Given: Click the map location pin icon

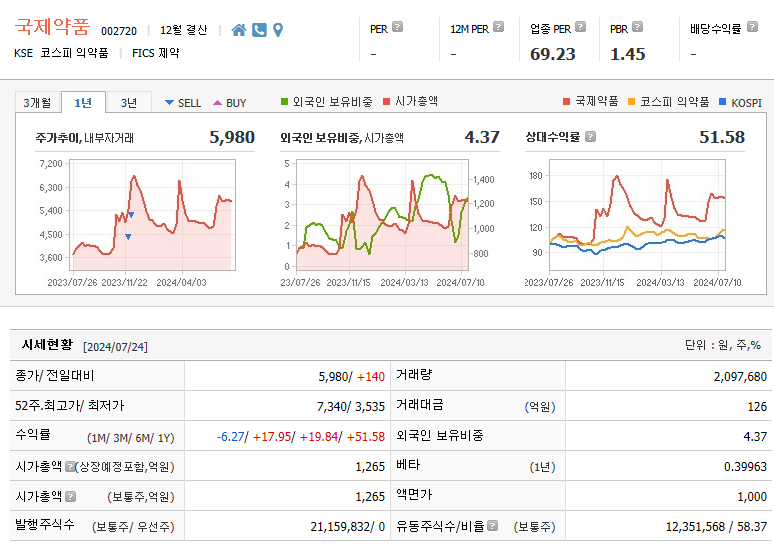Looking at the screenshot, I should tap(278, 30).
